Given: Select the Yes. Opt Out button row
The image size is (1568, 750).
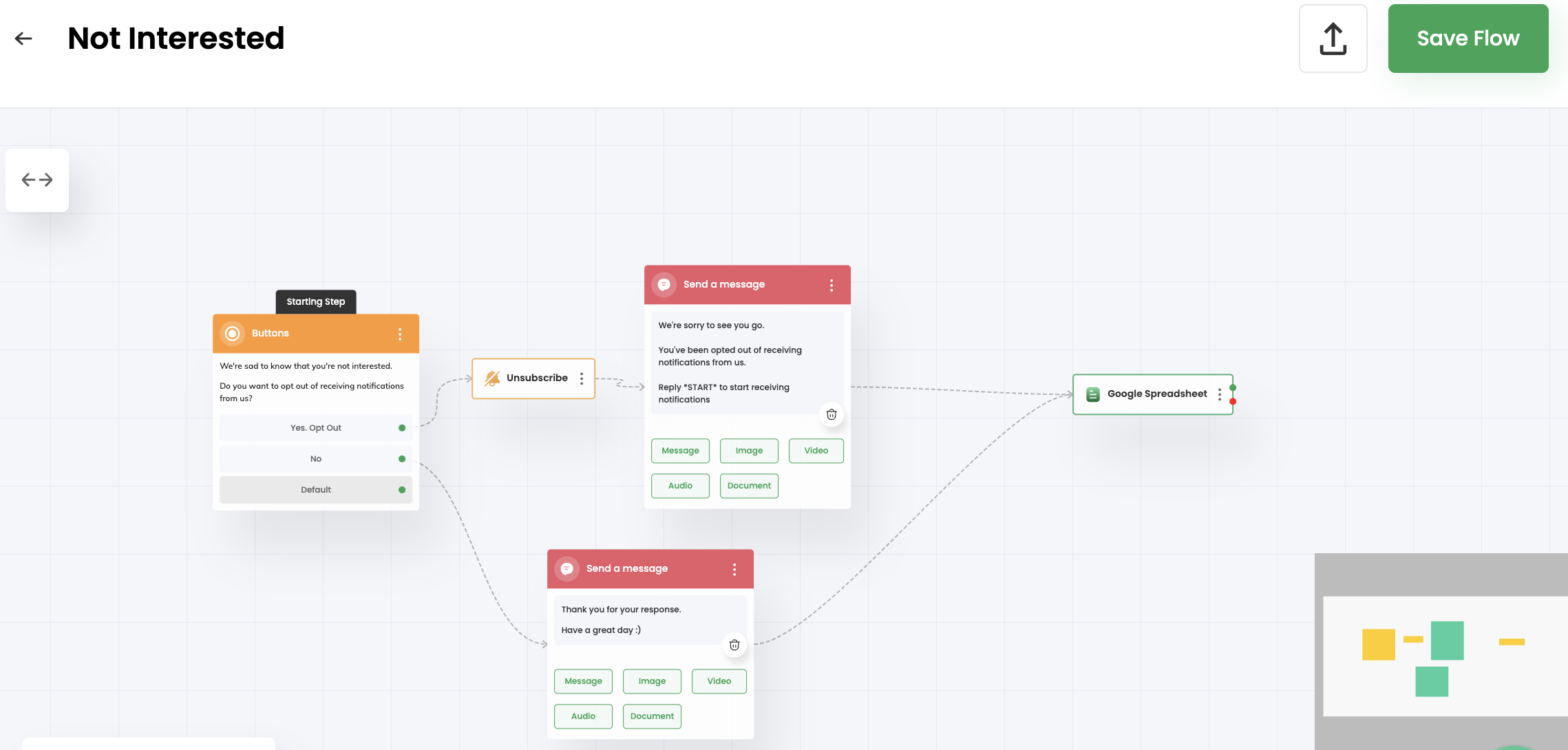Looking at the screenshot, I should pyautogui.click(x=316, y=428).
